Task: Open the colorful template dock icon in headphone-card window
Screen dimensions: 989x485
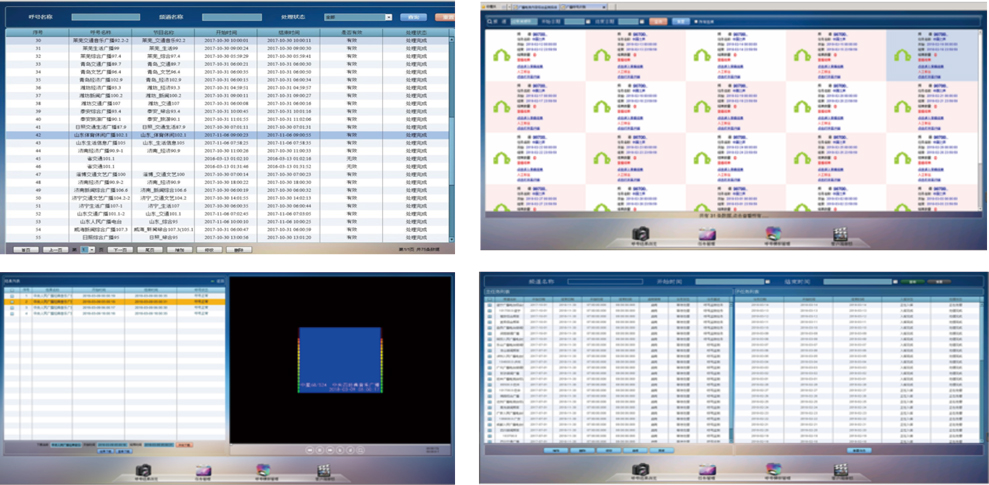Action: (774, 233)
